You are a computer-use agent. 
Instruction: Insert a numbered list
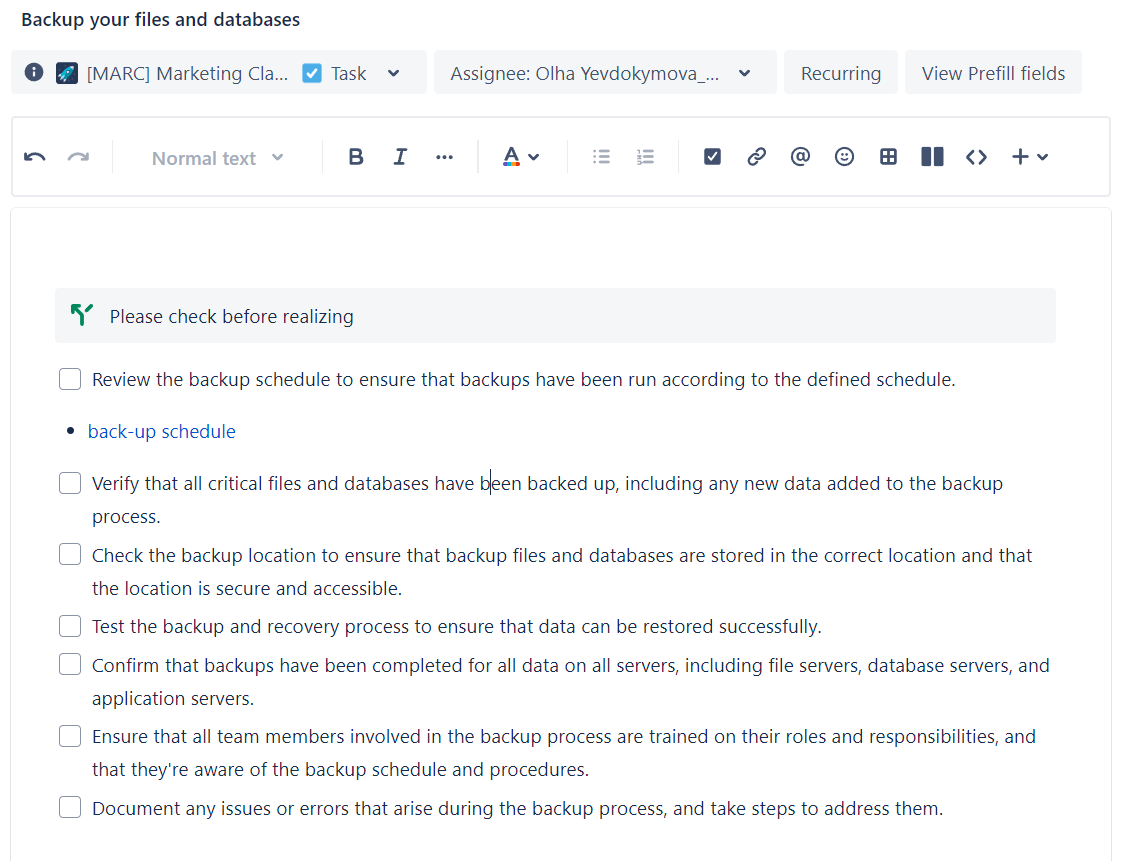click(x=645, y=156)
